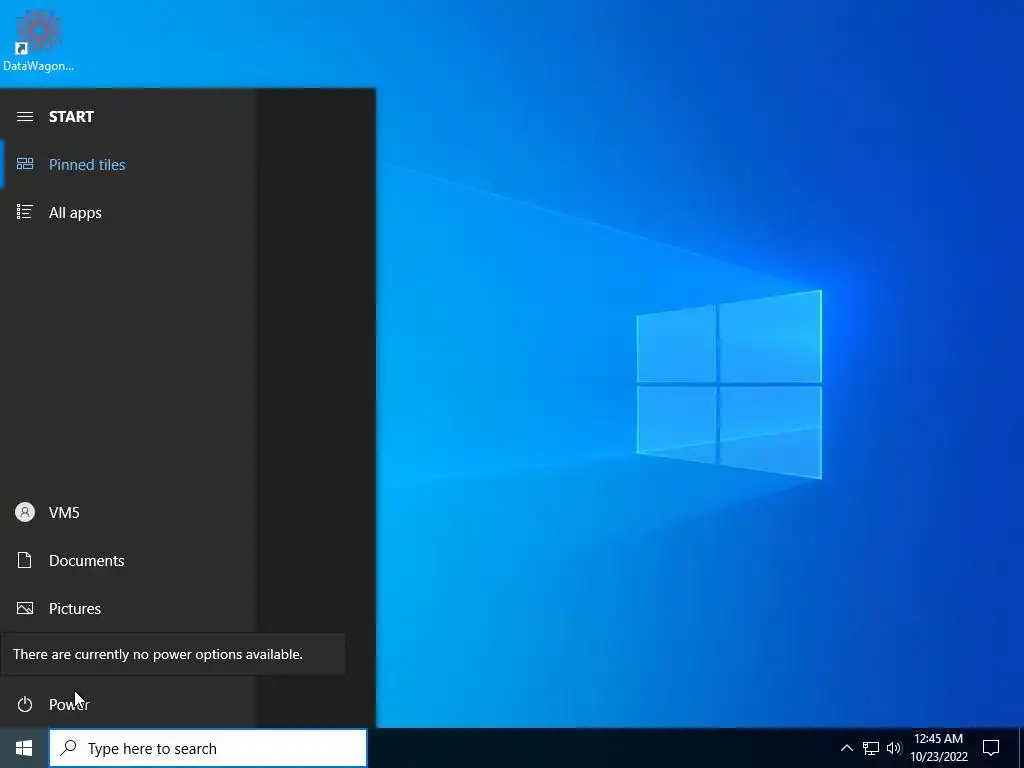Open the volume speaker icon
Screen dimensions: 1024x768
pyautogui.click(x=894, y=748)
